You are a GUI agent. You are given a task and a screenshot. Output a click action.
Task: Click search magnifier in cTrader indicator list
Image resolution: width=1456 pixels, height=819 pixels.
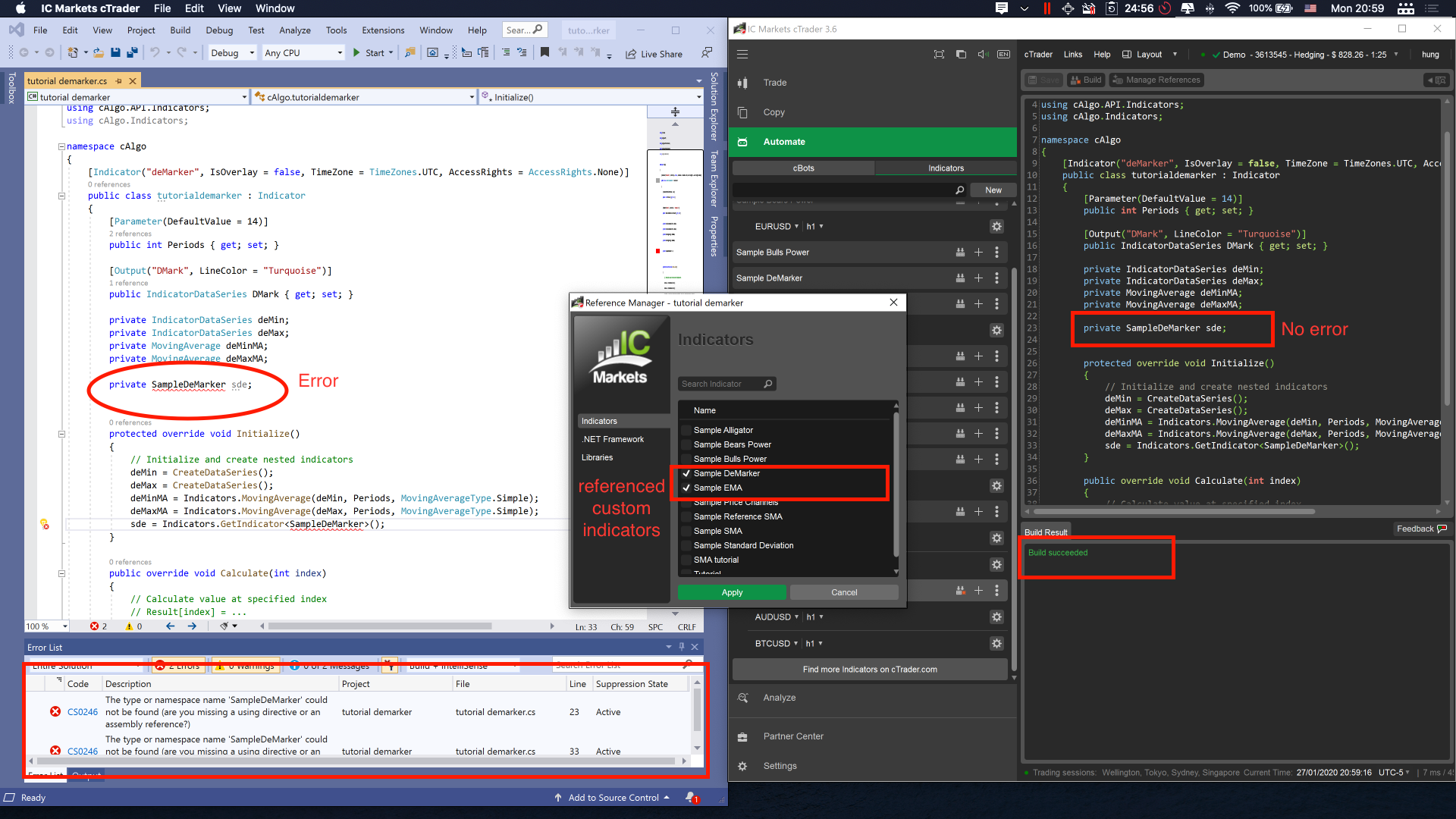coord(960,190)
